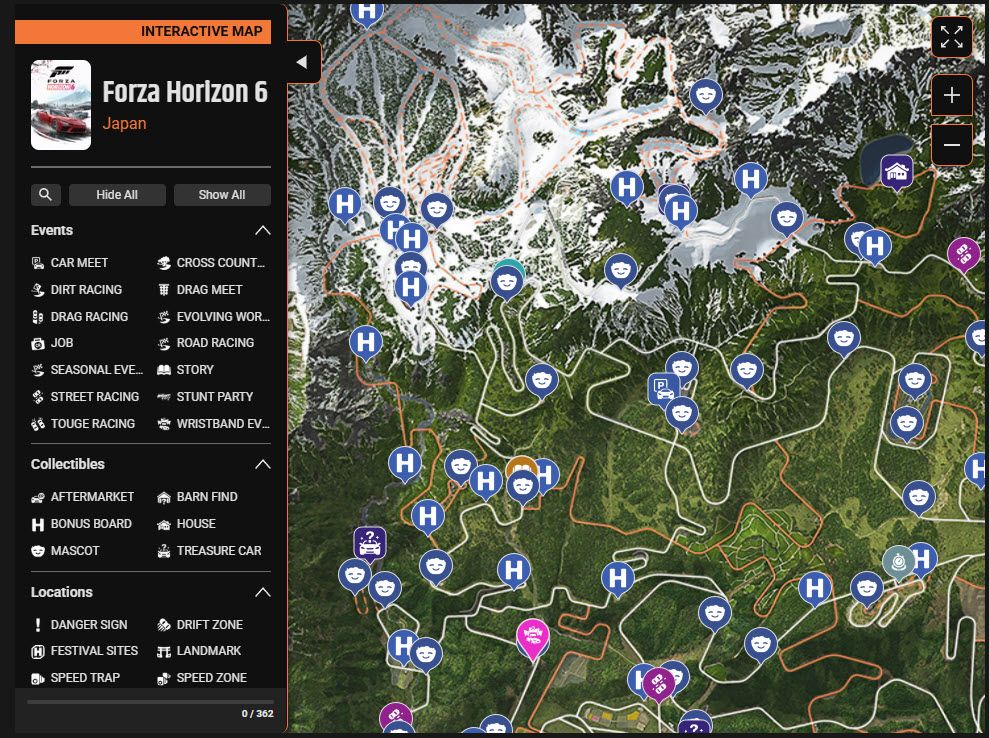Image resolution: width=989 pixels, height=738 pixels.
Task: Toggle Story markers
Action: [185, 370]
